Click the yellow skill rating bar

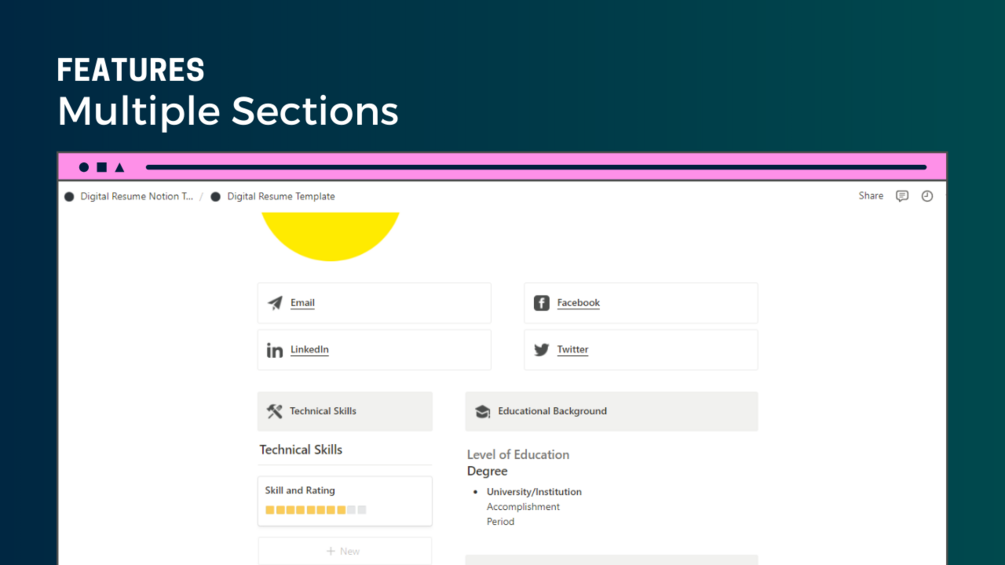pyautogui.click(x=315, y=510)
